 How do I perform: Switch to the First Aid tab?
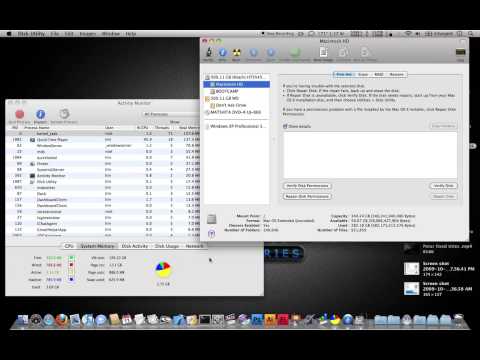coord(344,74)
